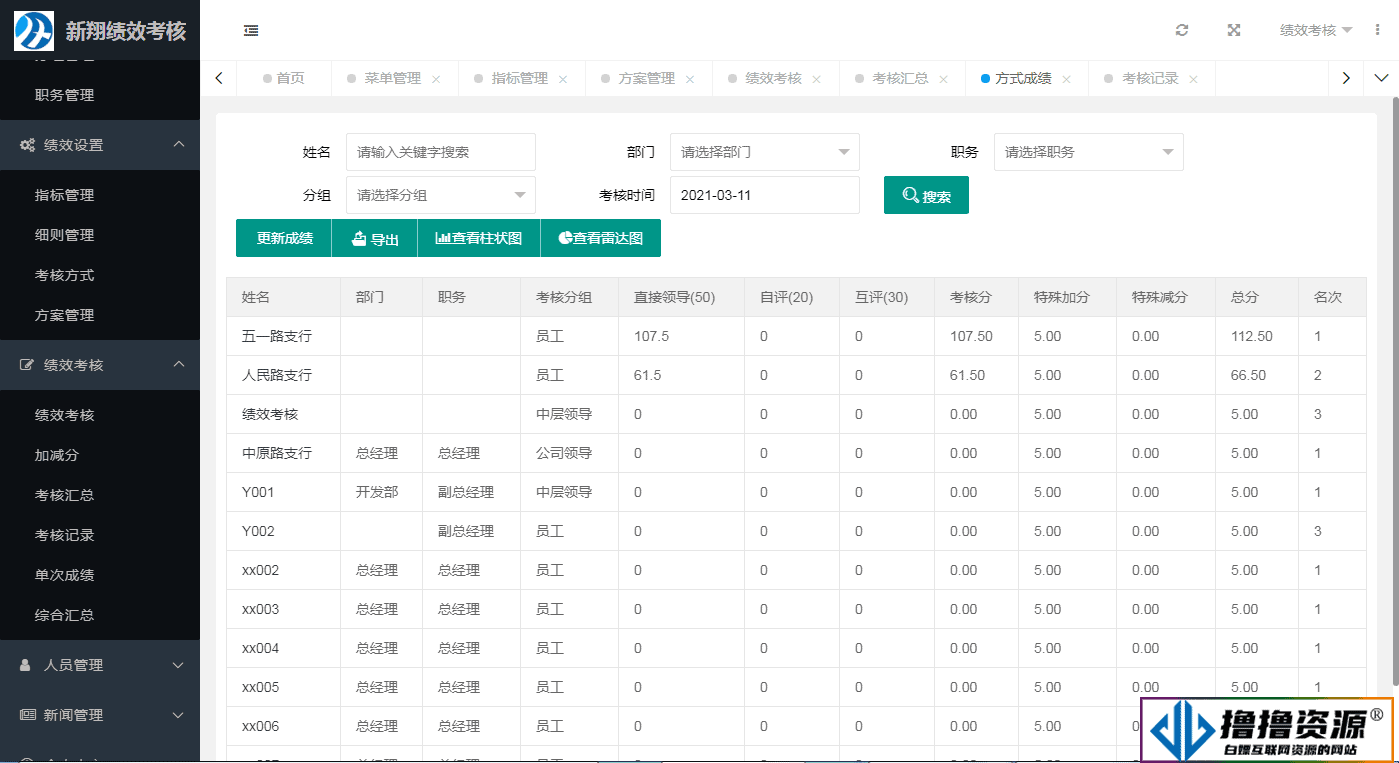Click the xx002 name cell
This screenshot has height=763, width=1399.
[284, 570]
